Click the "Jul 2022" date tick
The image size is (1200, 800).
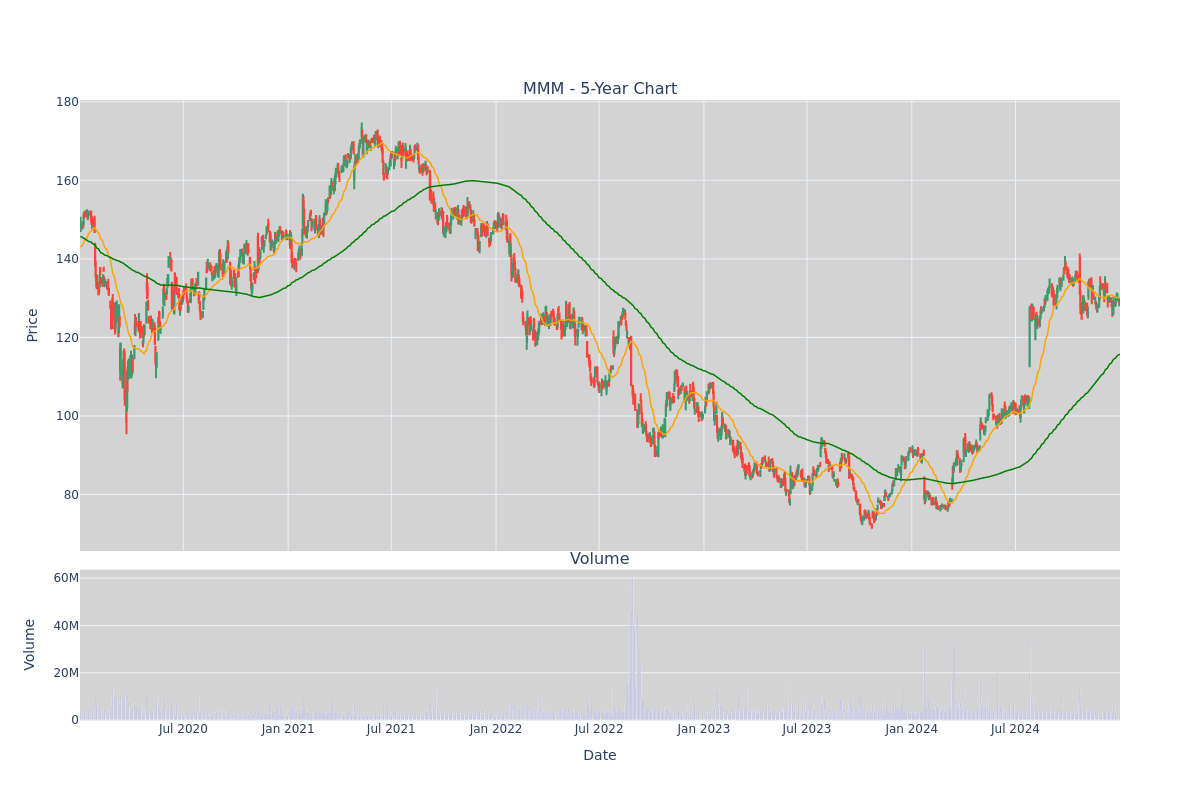pos(599,729)
